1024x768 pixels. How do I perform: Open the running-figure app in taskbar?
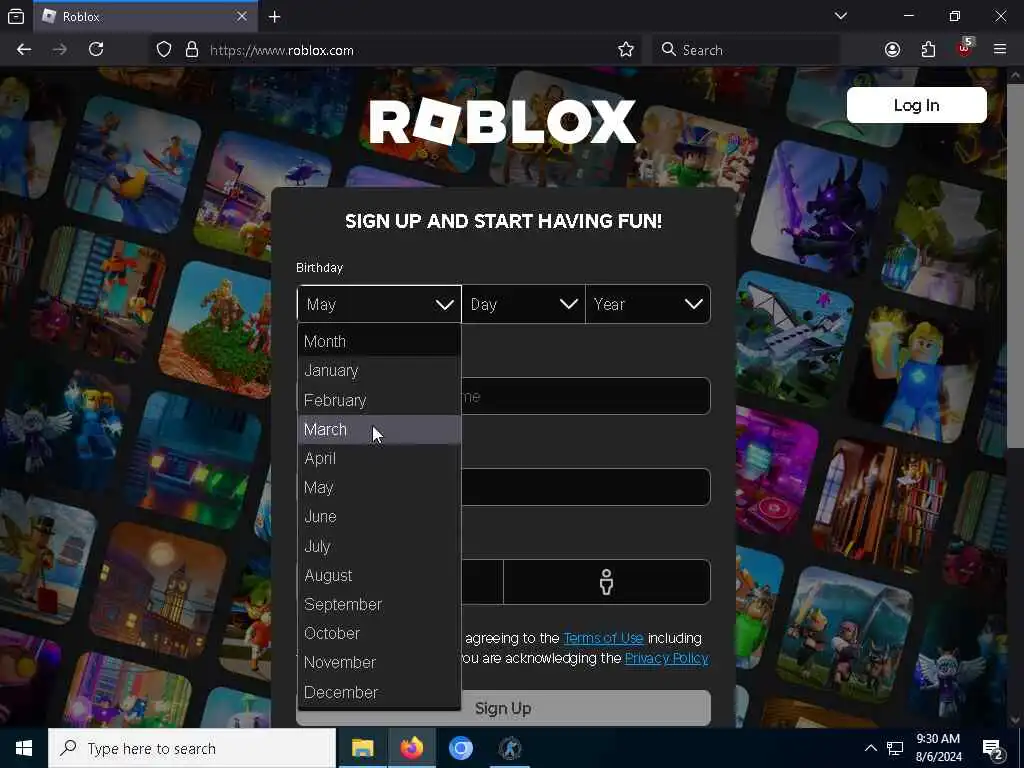coord(510,748)
